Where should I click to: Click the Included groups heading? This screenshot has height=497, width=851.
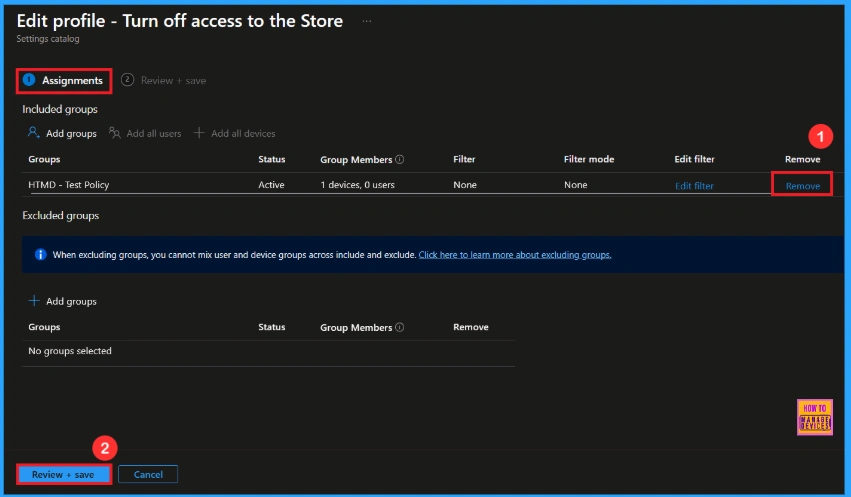(60, 109)
